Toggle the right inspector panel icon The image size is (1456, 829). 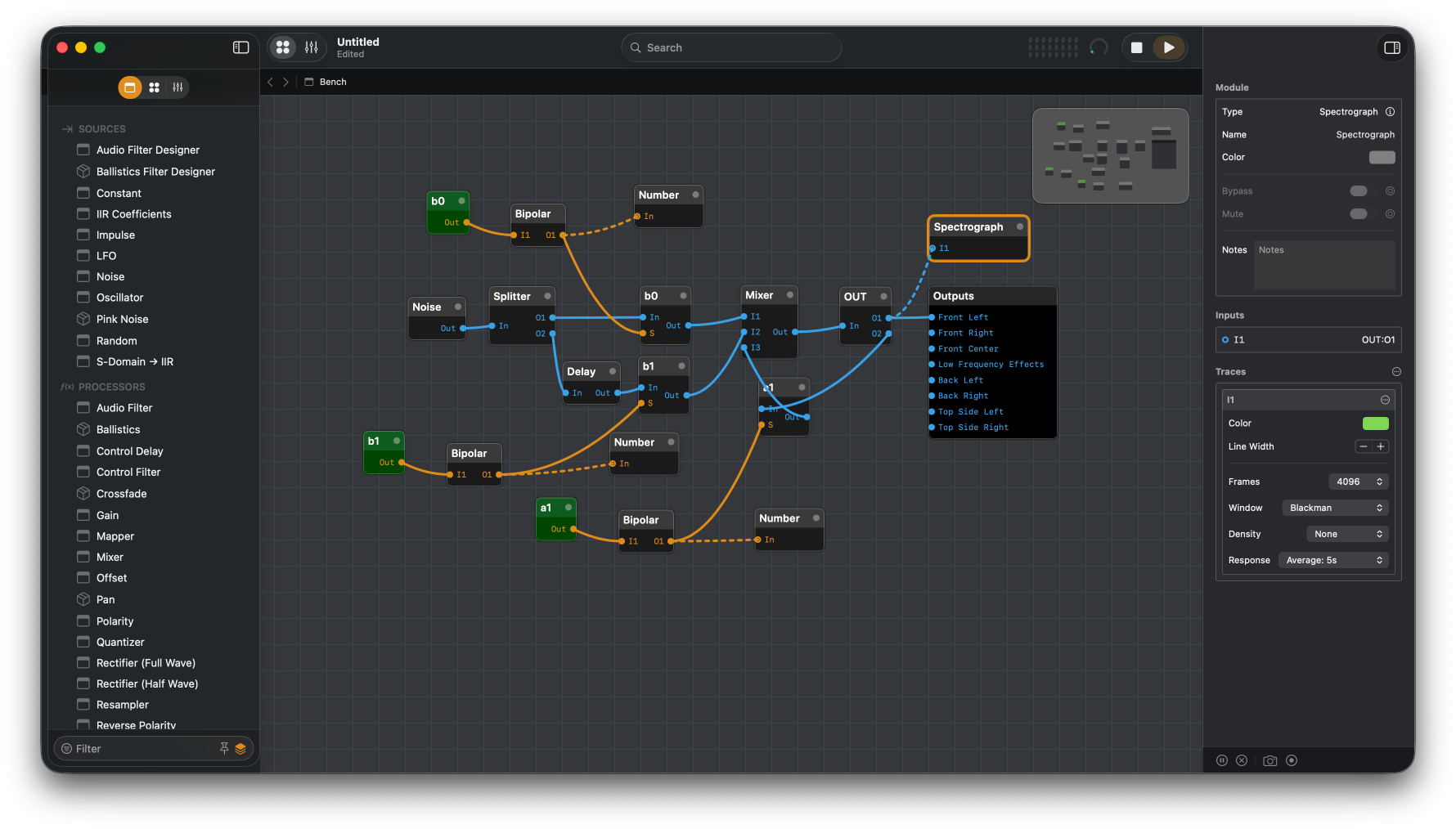click(1391, 47)
